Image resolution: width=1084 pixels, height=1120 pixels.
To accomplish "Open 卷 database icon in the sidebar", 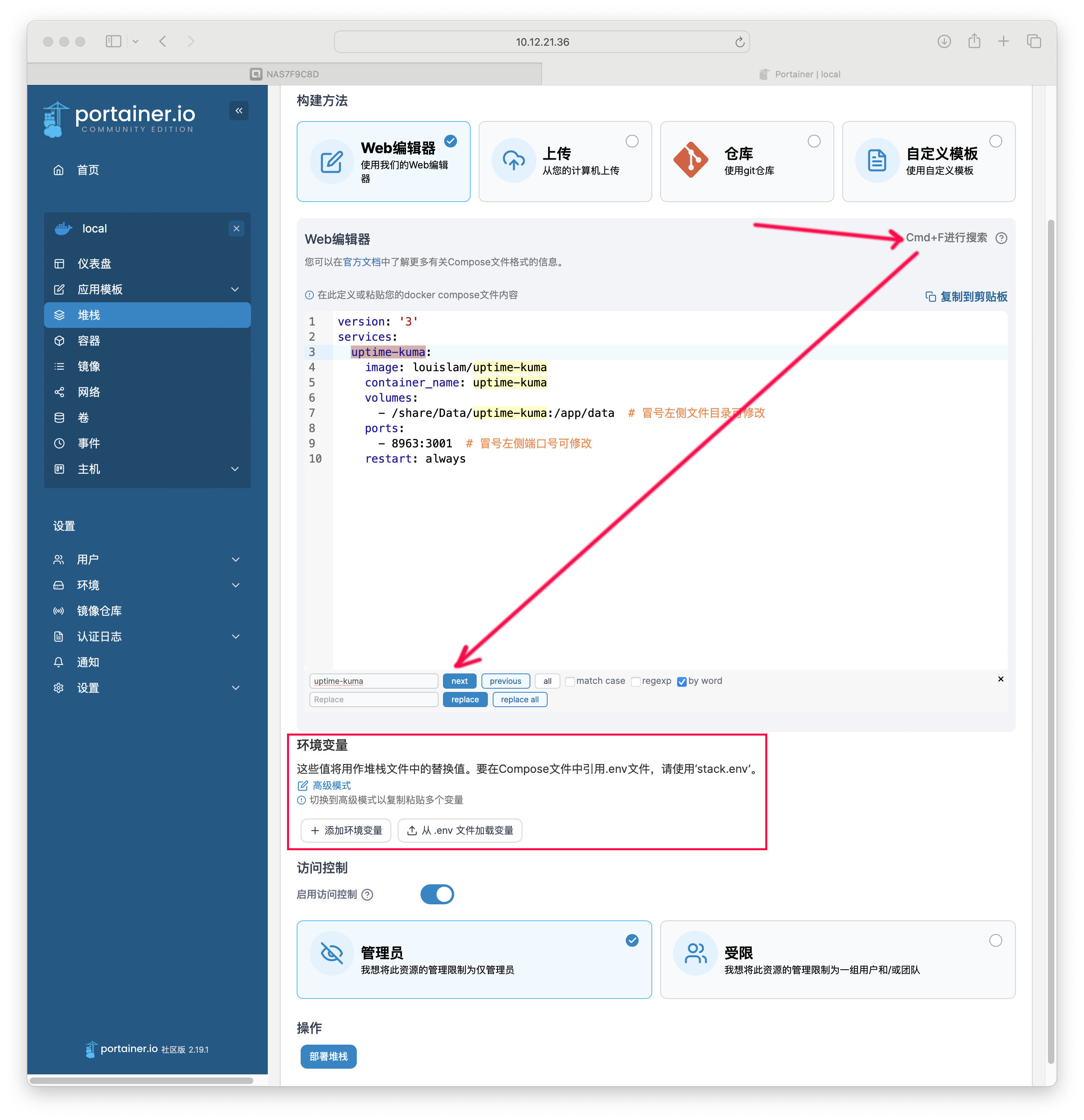I will coord(59,418).
